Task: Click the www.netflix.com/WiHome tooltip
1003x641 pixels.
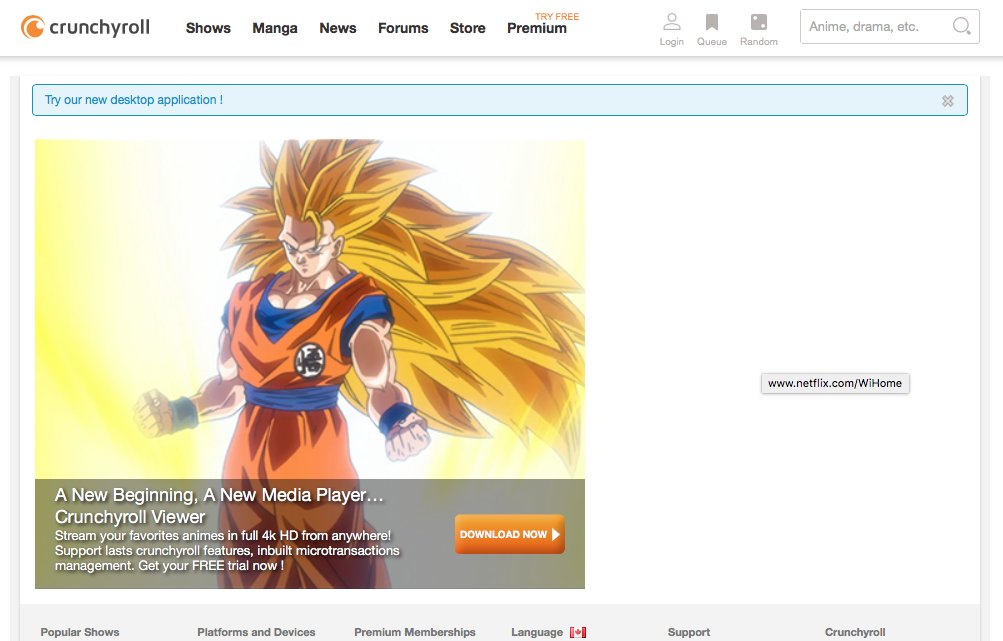Action: coord(835,383)
